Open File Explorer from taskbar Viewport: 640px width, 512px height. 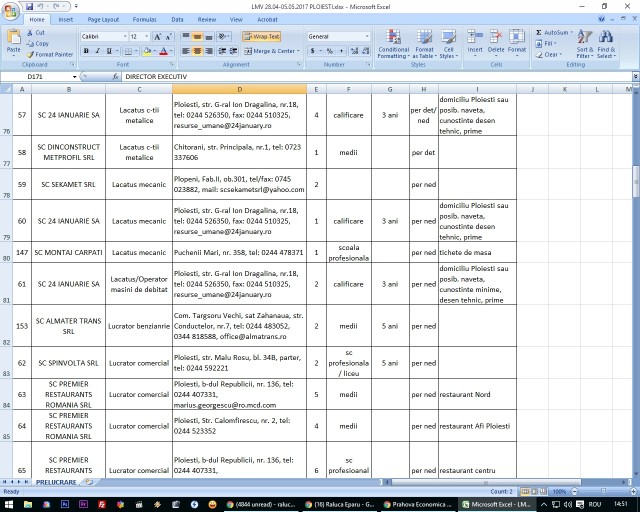28,505
